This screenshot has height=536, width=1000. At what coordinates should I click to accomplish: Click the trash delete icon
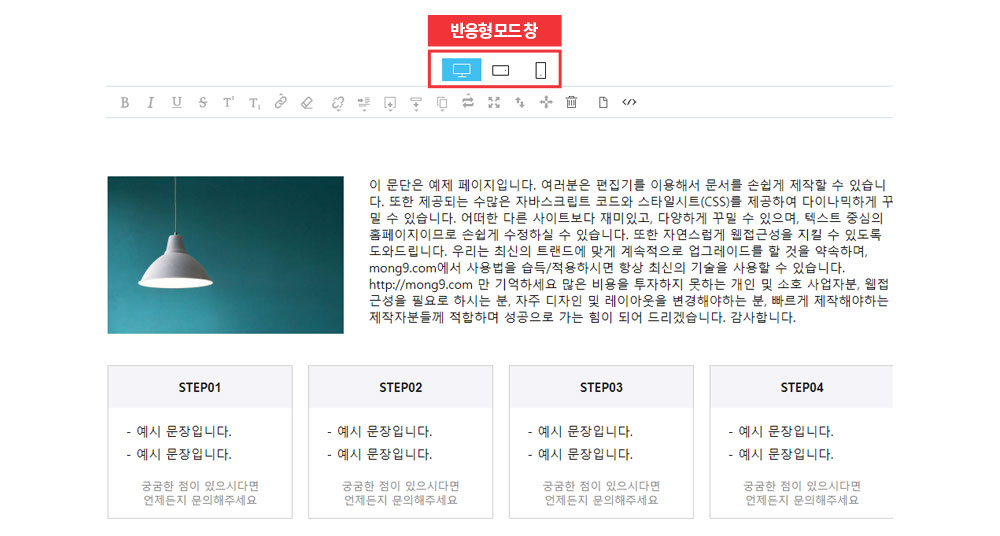click(x=572, y=102)
